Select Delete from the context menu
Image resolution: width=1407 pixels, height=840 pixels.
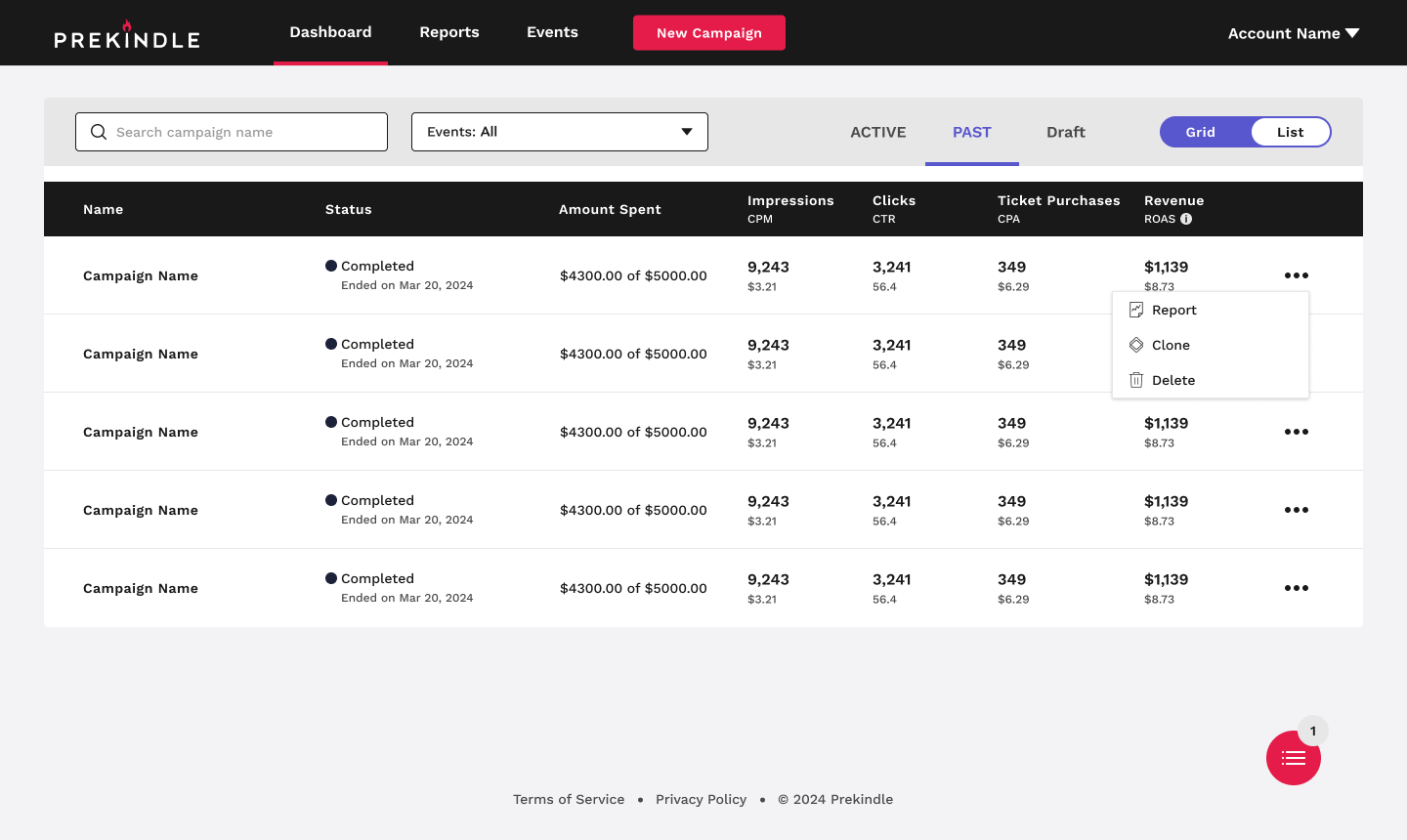[x=1173, y=380]
